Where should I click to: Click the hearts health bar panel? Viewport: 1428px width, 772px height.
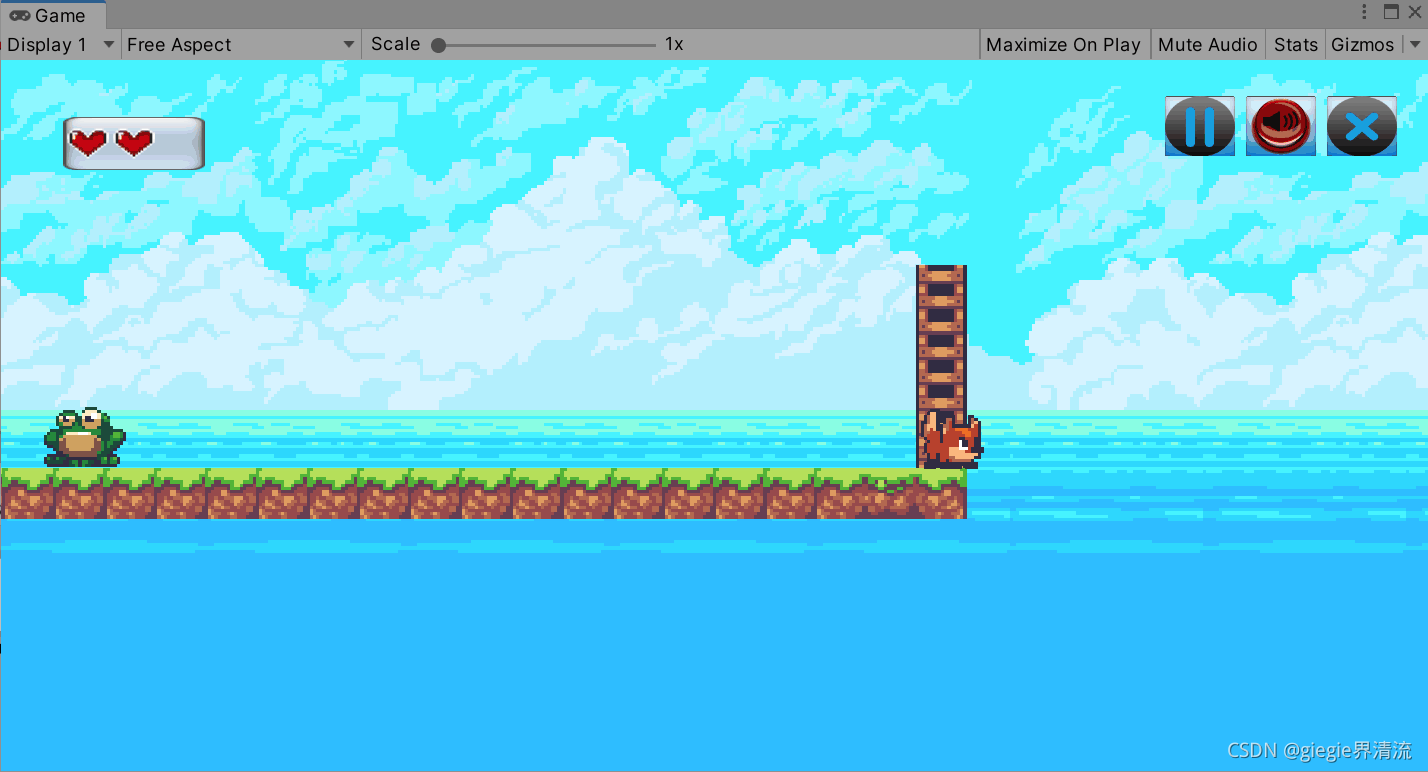point(134,143)
